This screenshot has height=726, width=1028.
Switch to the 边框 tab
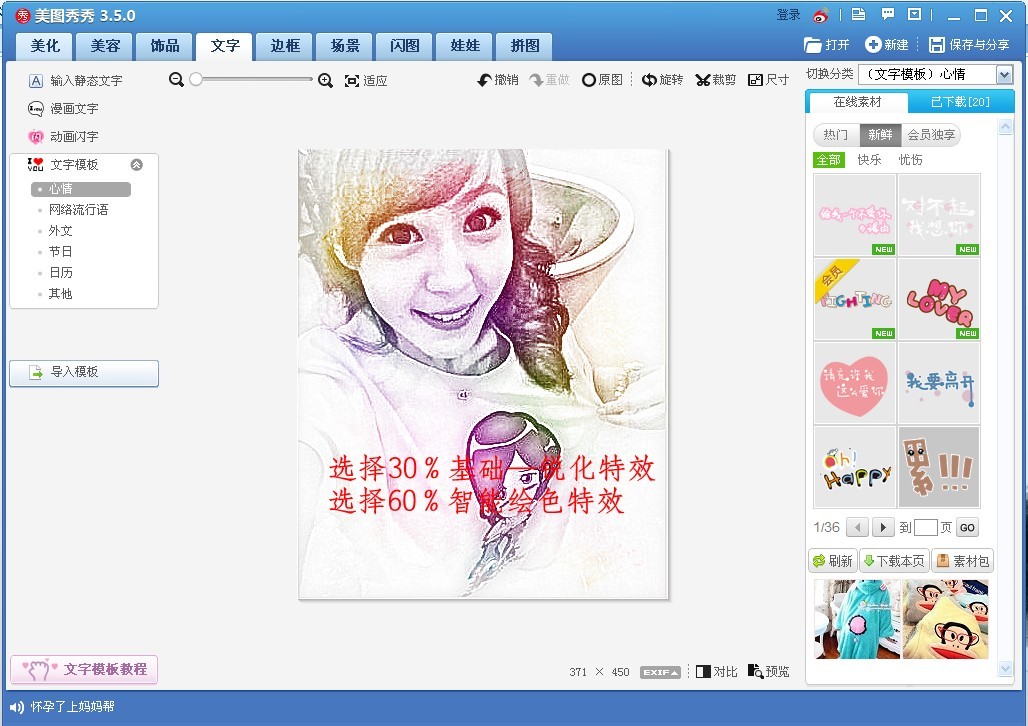tap(285, 46)
